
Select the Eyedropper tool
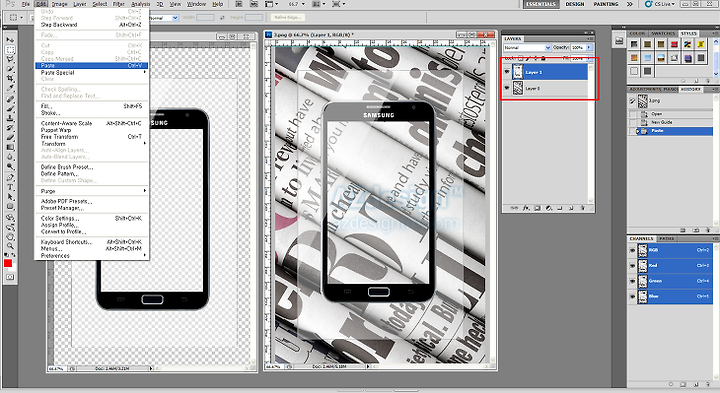[x=10, y=88]
